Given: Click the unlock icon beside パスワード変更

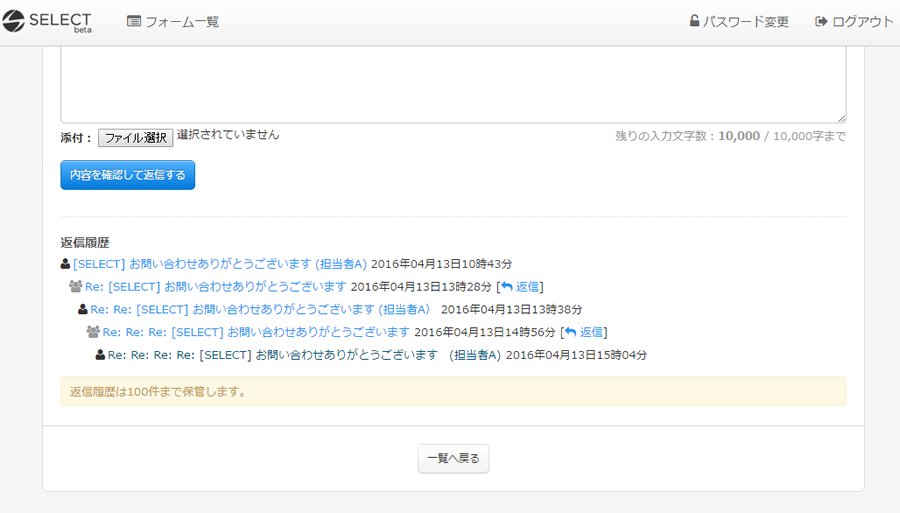Looking at the screenshot, I should [694, 21].
